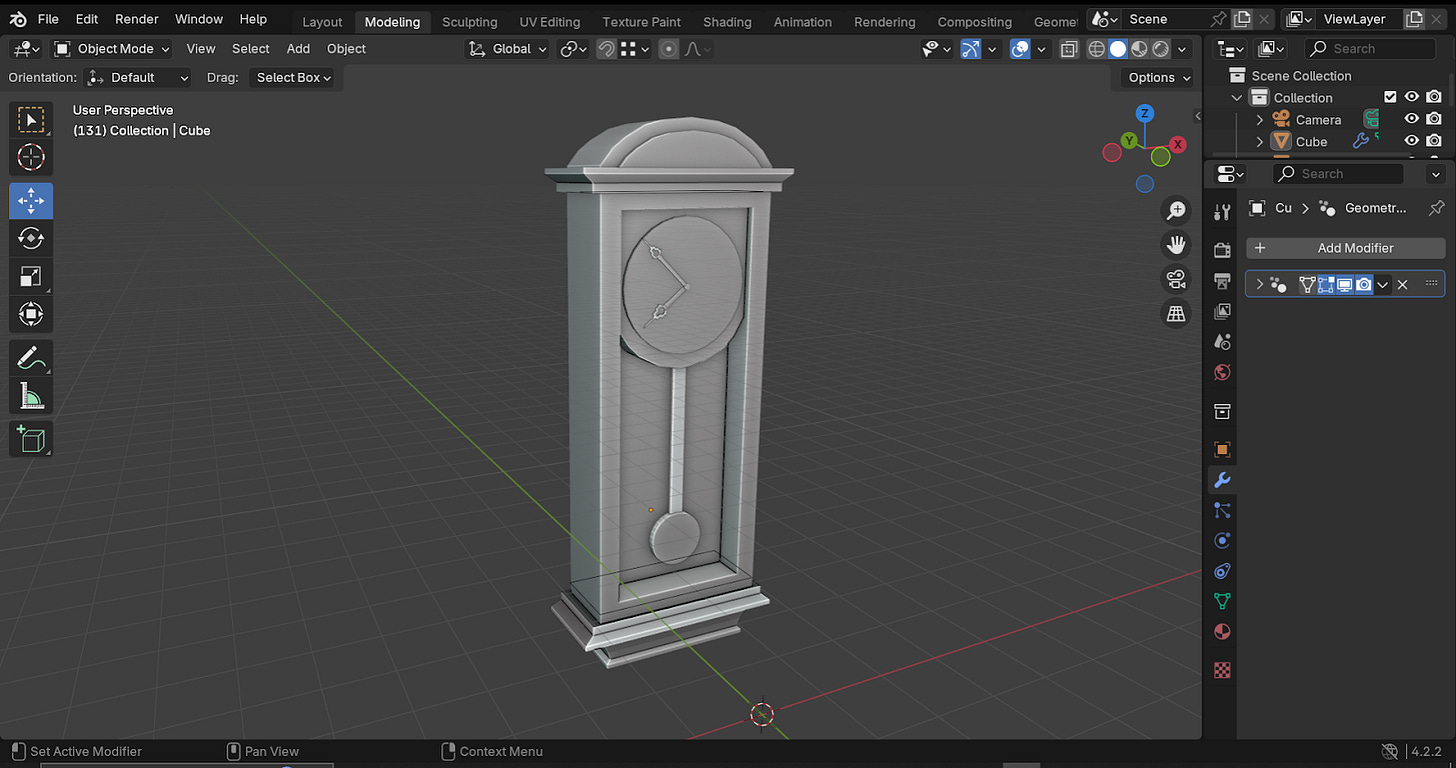Pick the Measure tool
Image resolution: width=1456 pixels, height=768 pixels.
click(31, 396)
